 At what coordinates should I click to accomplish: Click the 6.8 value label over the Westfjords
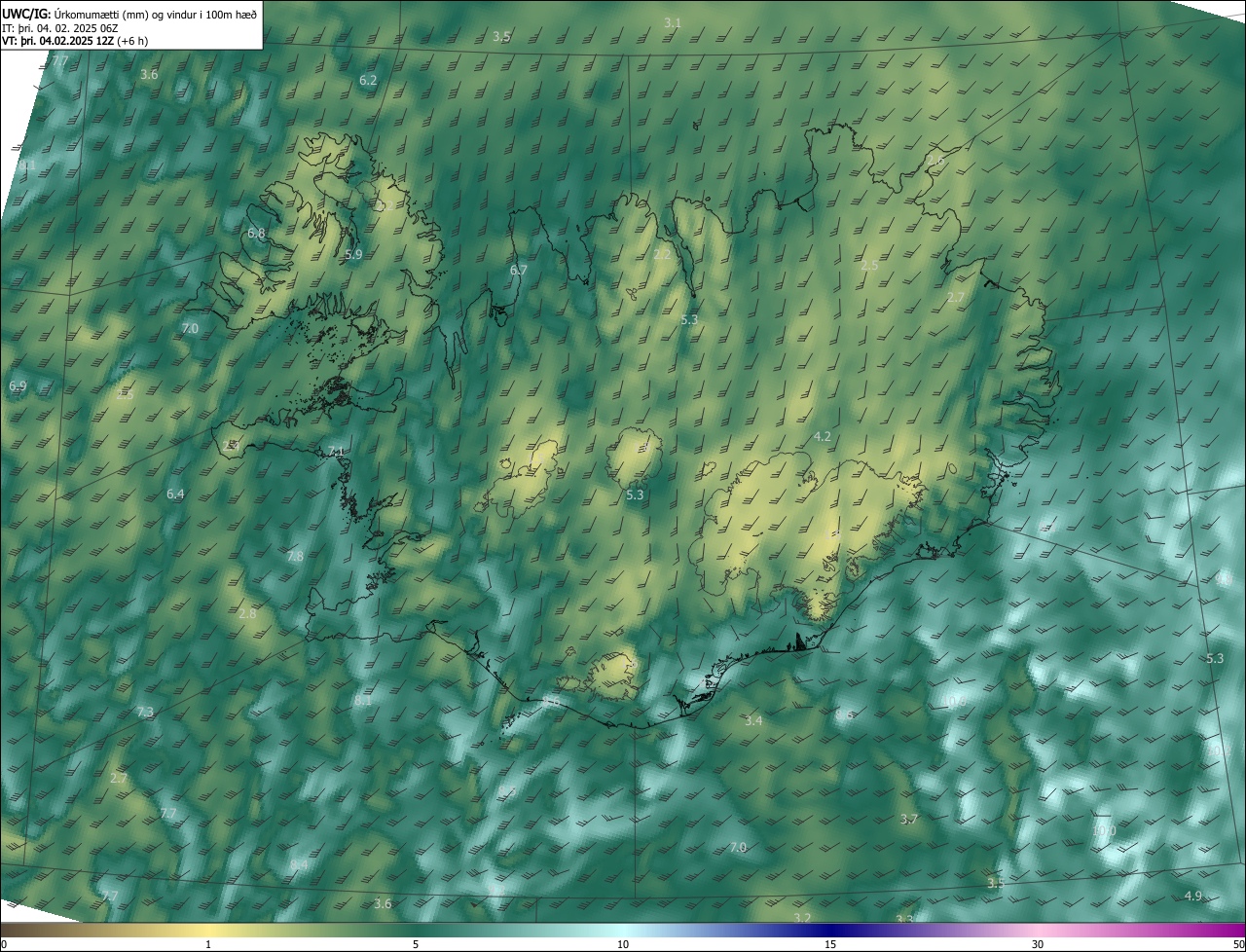pyautogui.click(x=256, y=234)
